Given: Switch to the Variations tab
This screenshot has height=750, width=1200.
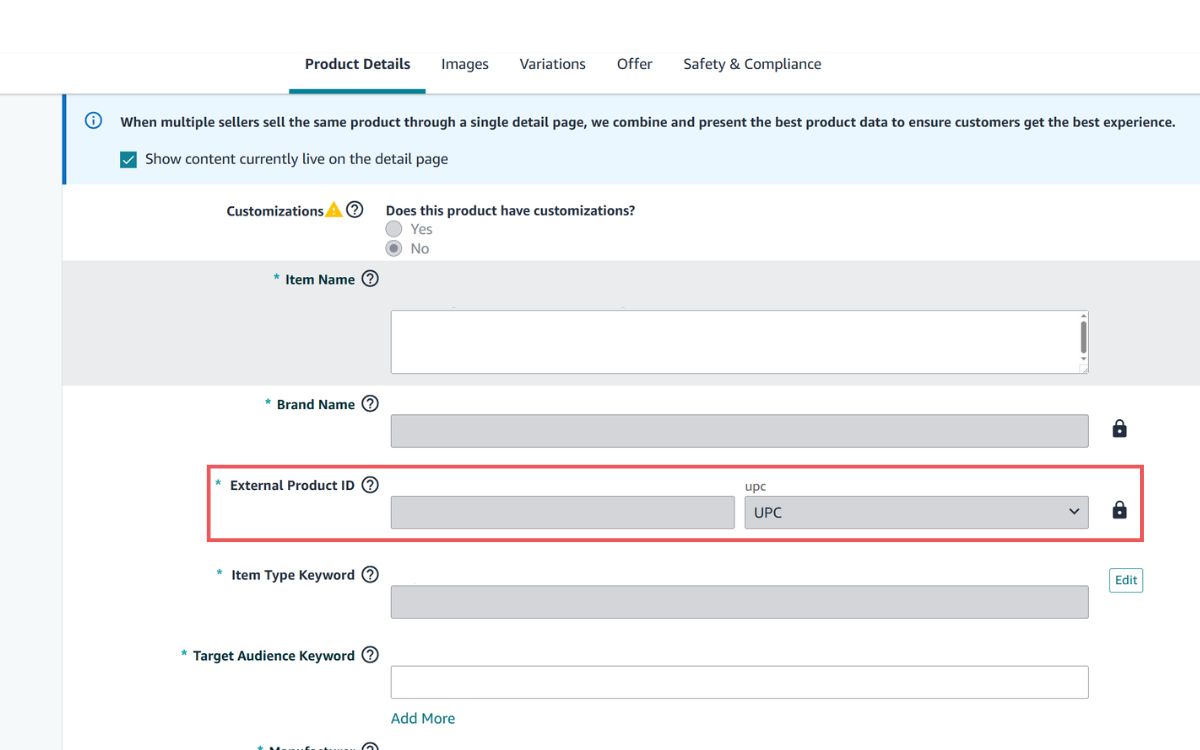Looking at the screenshot, I should pyautogui.click(x=552, y=64).
